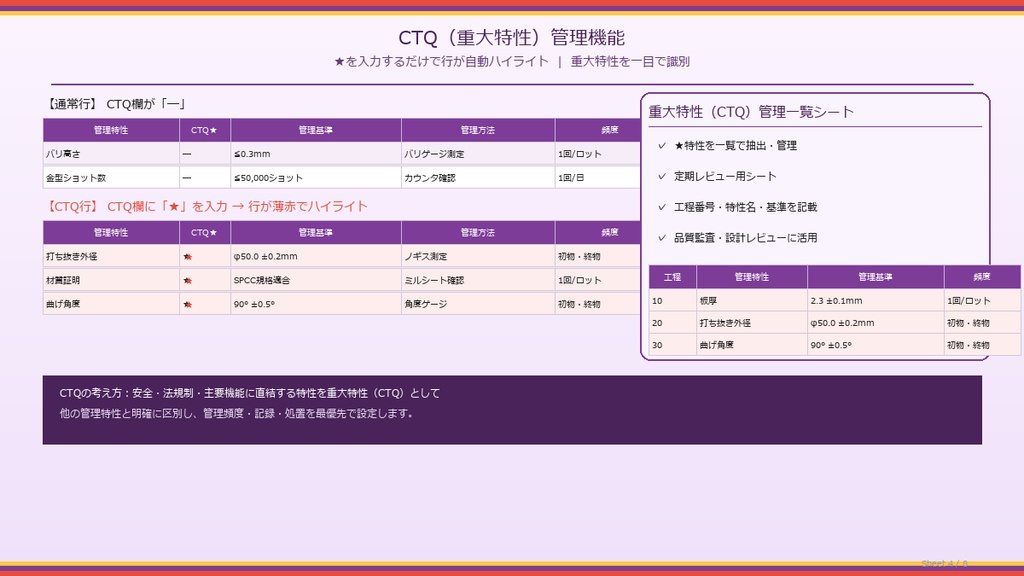1024x576 pixels.
Task: Click the ≤50,000ショット cell
Action: point(316,178)
